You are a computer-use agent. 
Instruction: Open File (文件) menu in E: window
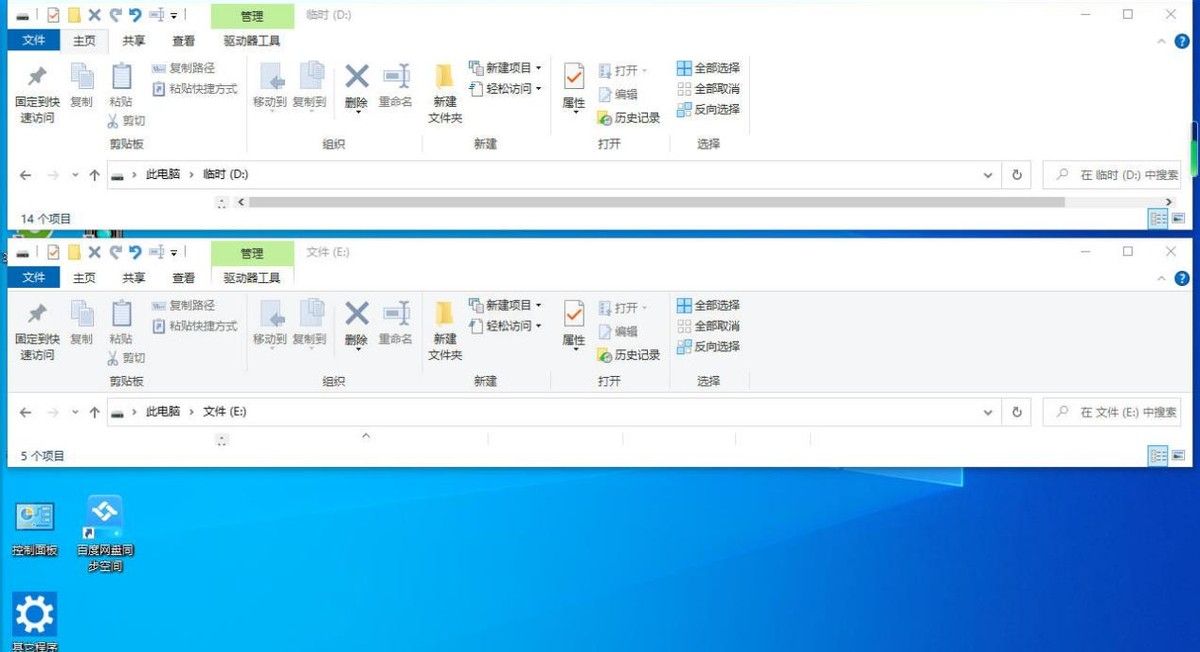pos(34,278)
